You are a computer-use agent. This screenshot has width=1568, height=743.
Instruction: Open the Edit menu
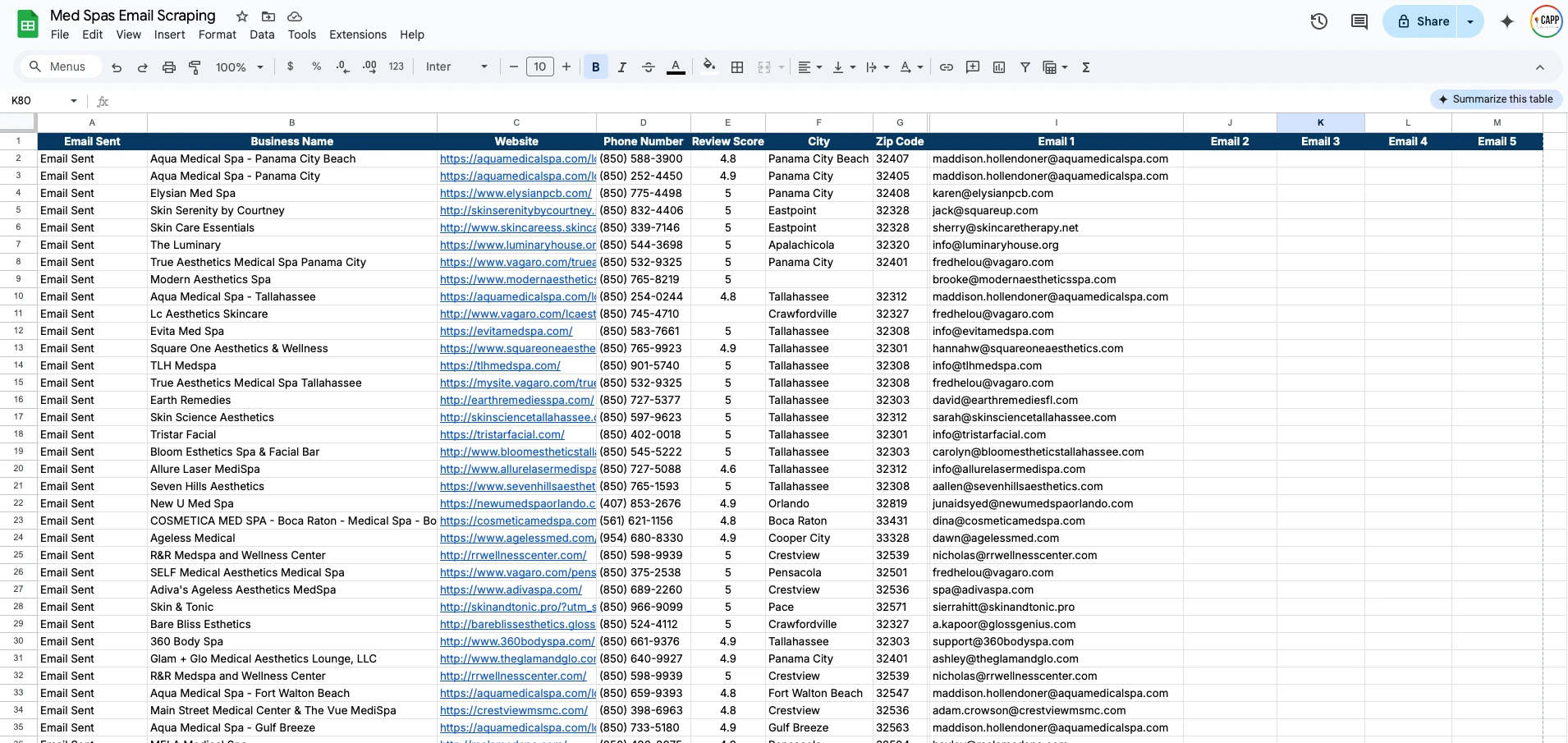[x=93, y=34]
